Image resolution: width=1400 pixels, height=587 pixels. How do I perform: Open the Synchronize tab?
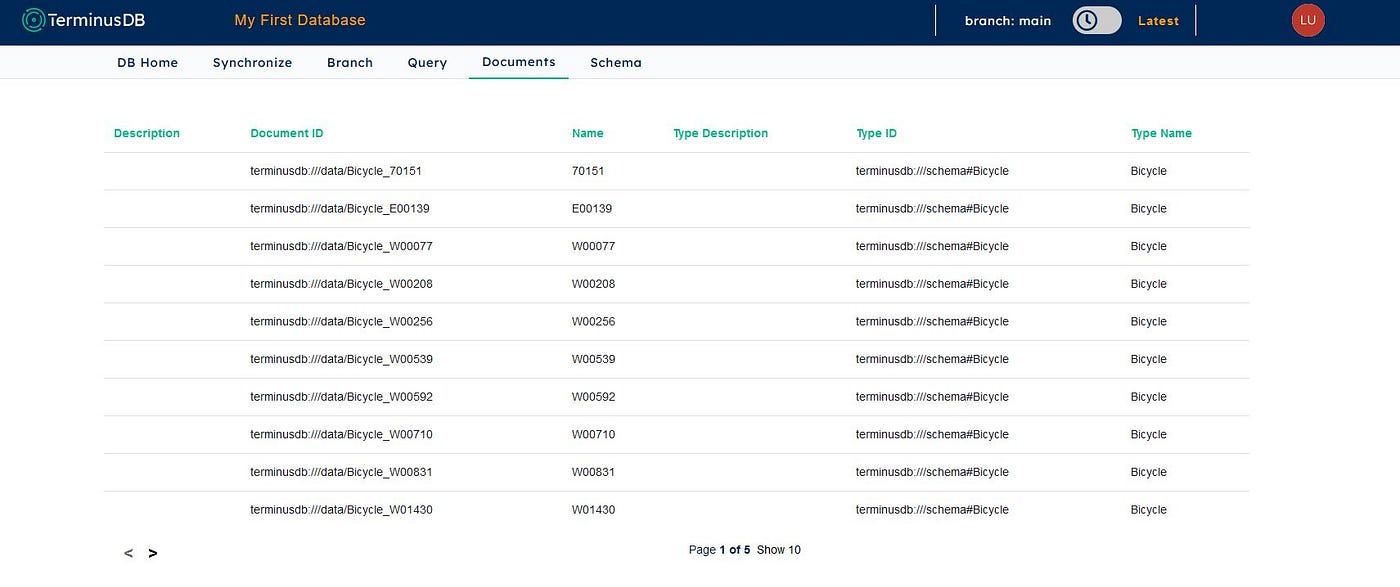(x=252, y=62)
